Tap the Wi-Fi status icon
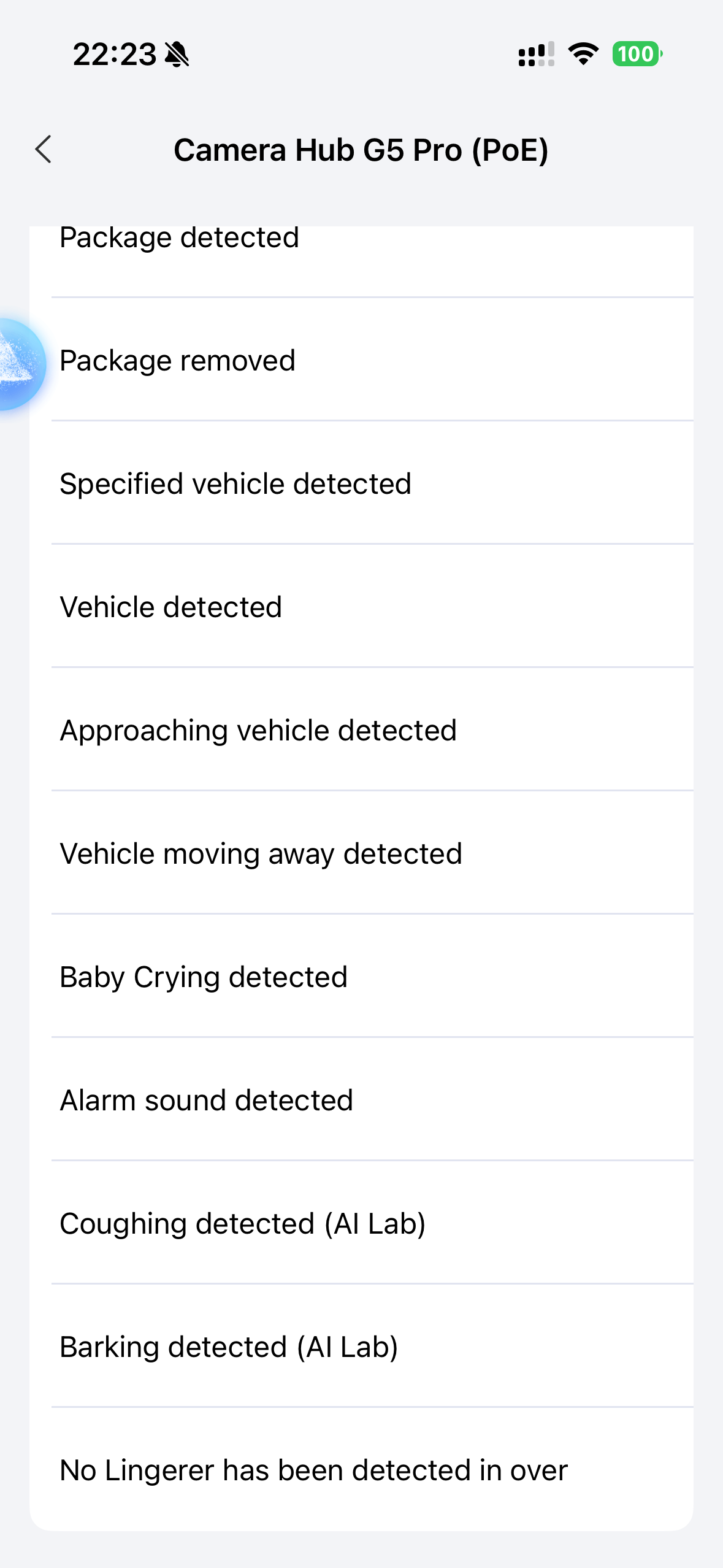Viewport: 723px width, 1568px height. point(583,54)
